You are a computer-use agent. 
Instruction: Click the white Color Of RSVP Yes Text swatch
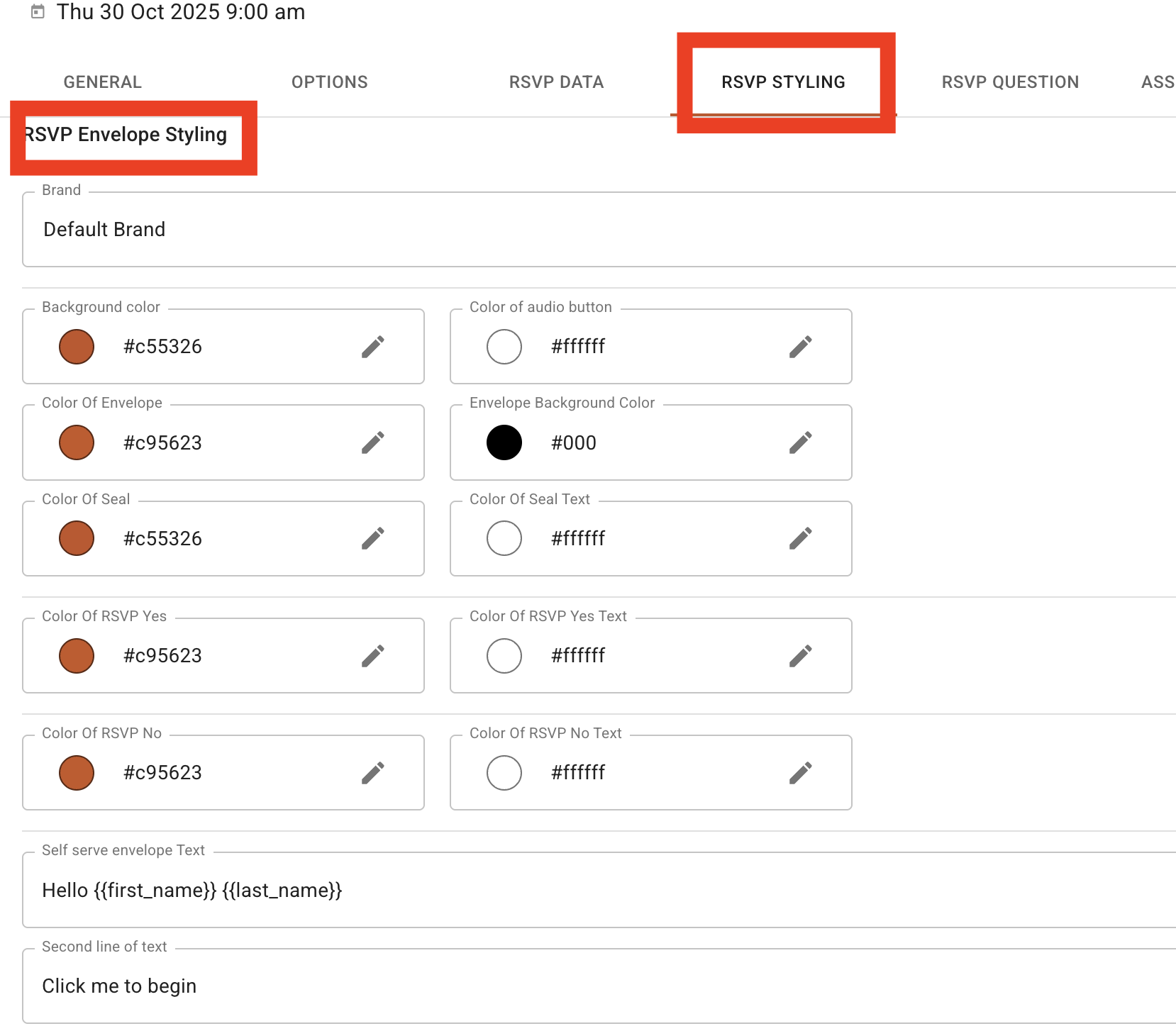(504, 656)
